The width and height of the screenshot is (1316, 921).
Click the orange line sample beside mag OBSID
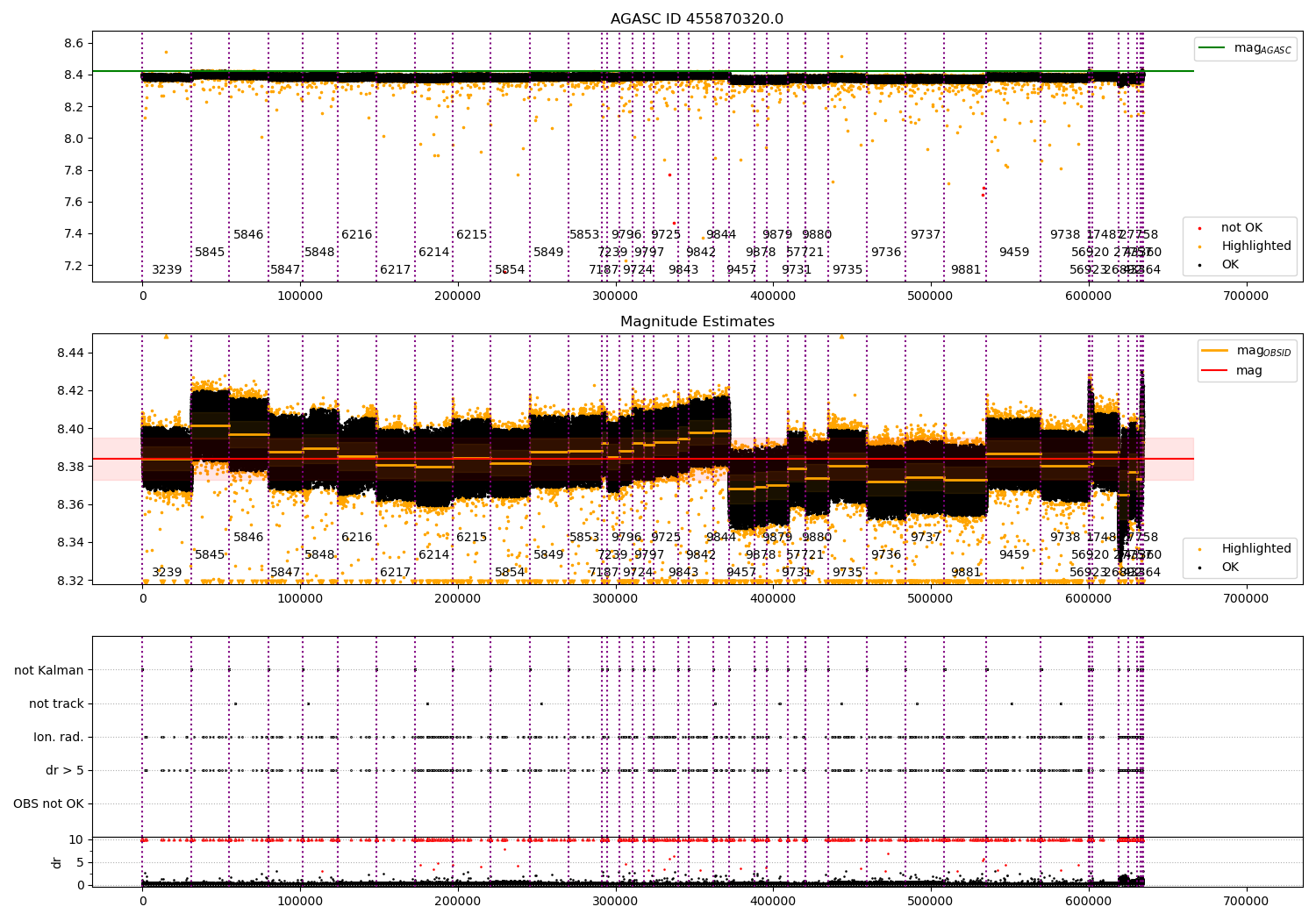(1214, 350)
